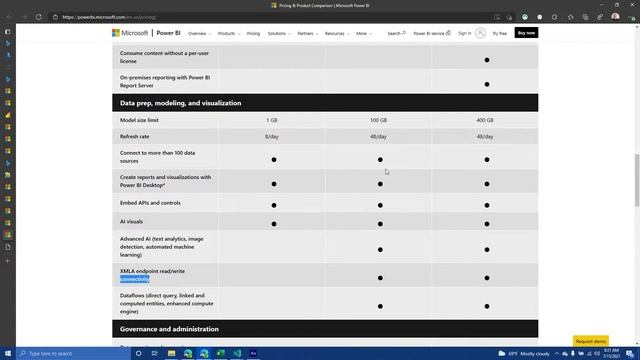Image resolution: width=640 pixels, height=360 pixels.
Task: Click the highlighted word connectivity
Action: pyautogui.click(x=135, y=279)
